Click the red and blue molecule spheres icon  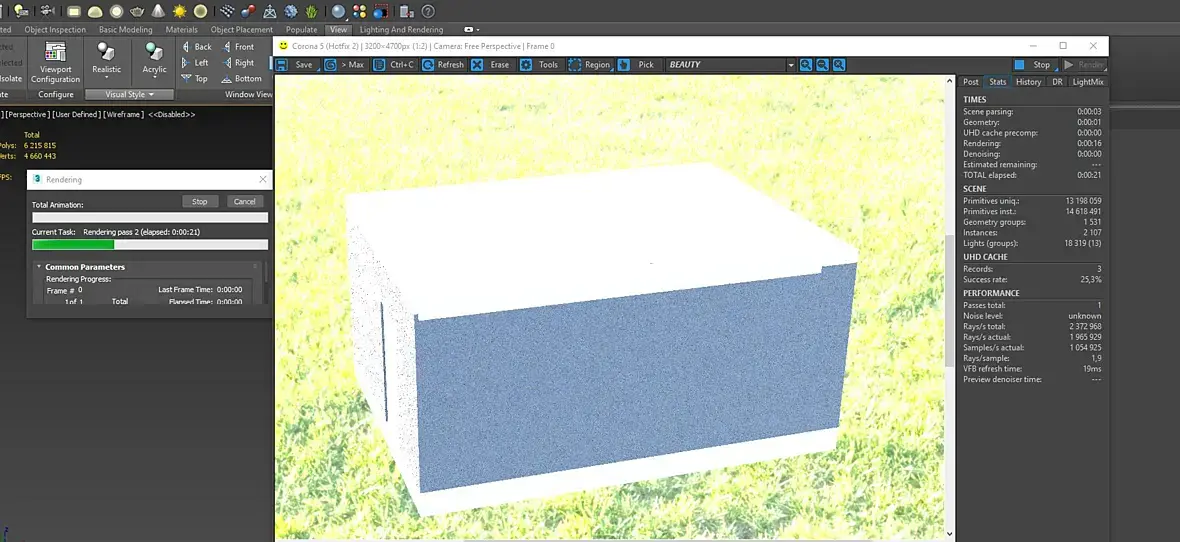[x=248, y=11]
